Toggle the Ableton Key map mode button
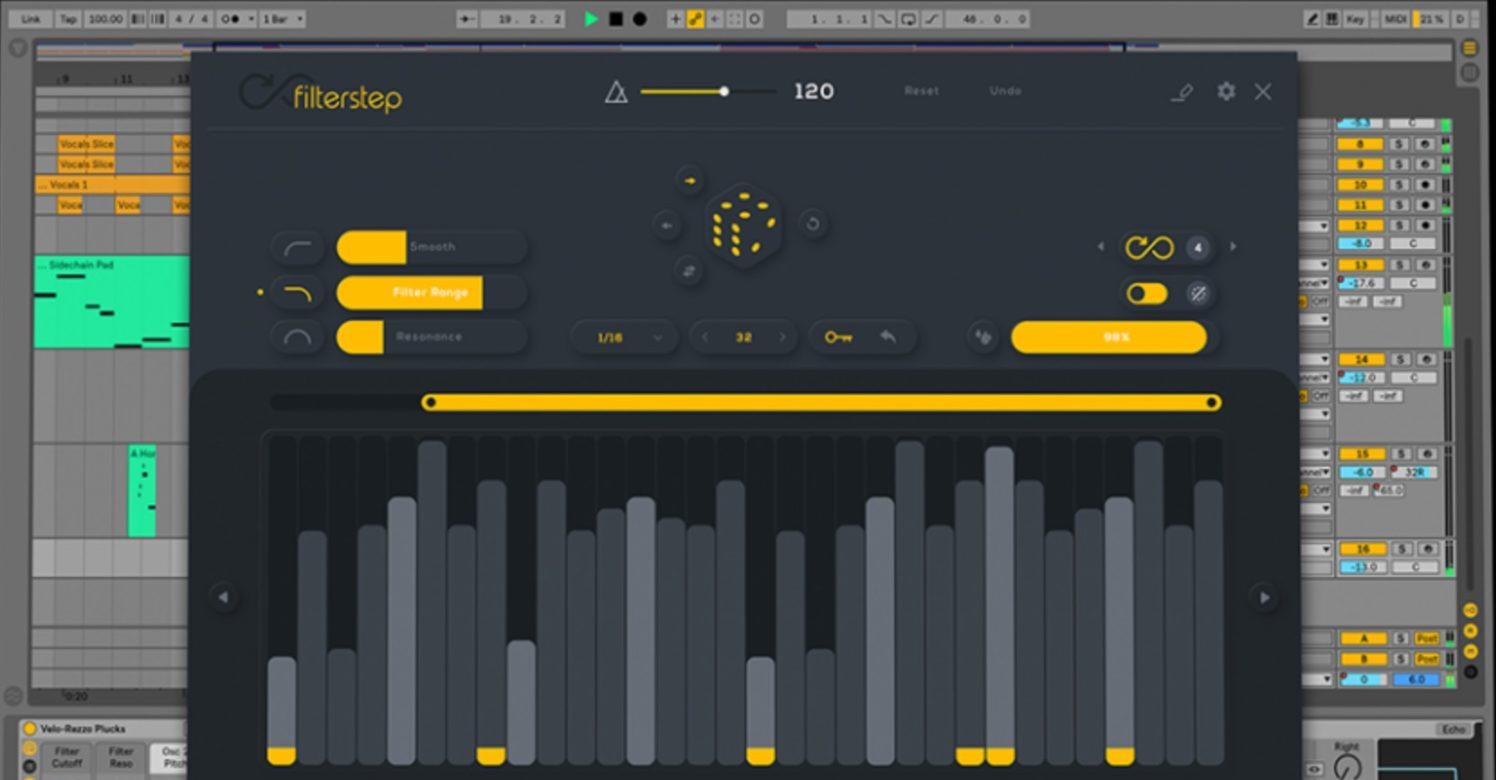 1355,19
